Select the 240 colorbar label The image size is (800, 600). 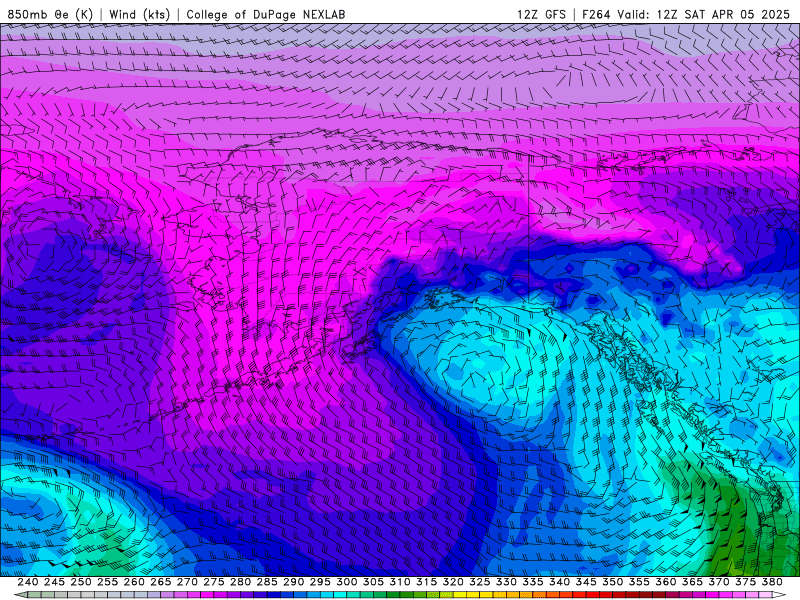click(x=28, y=582)
